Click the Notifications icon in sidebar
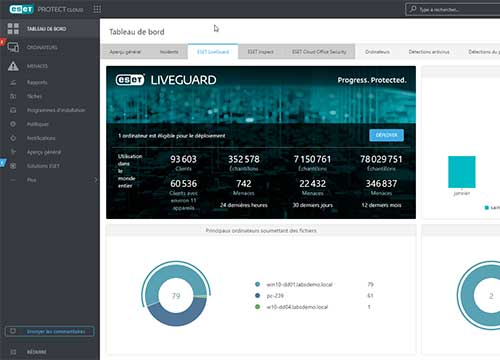500x360 pixels. tap(13, 138)
